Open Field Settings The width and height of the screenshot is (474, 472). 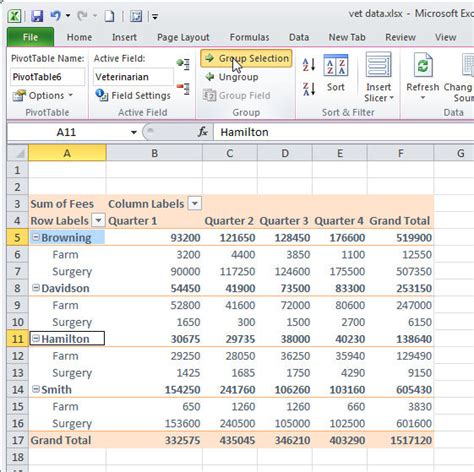133,96
